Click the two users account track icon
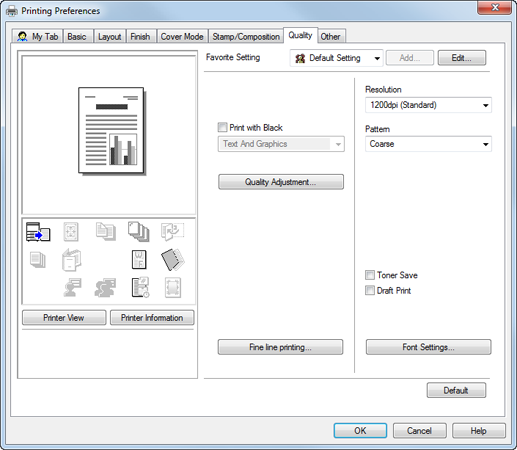Image resolution: width=517 pixels, height=450 pixels. click(105, 287)
